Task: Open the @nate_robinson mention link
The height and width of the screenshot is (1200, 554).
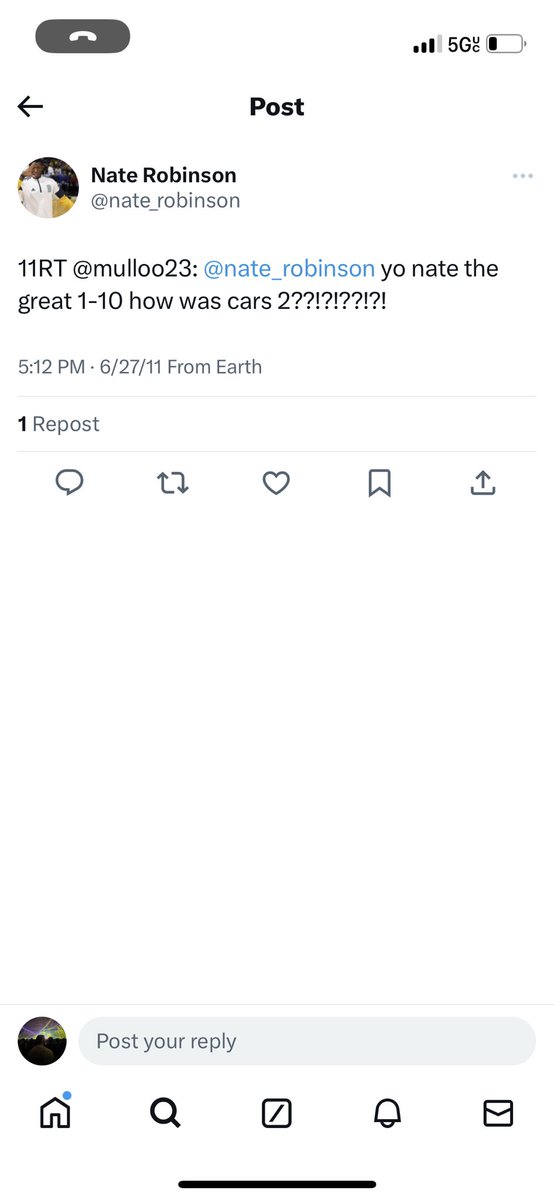Action: point(289,269)
